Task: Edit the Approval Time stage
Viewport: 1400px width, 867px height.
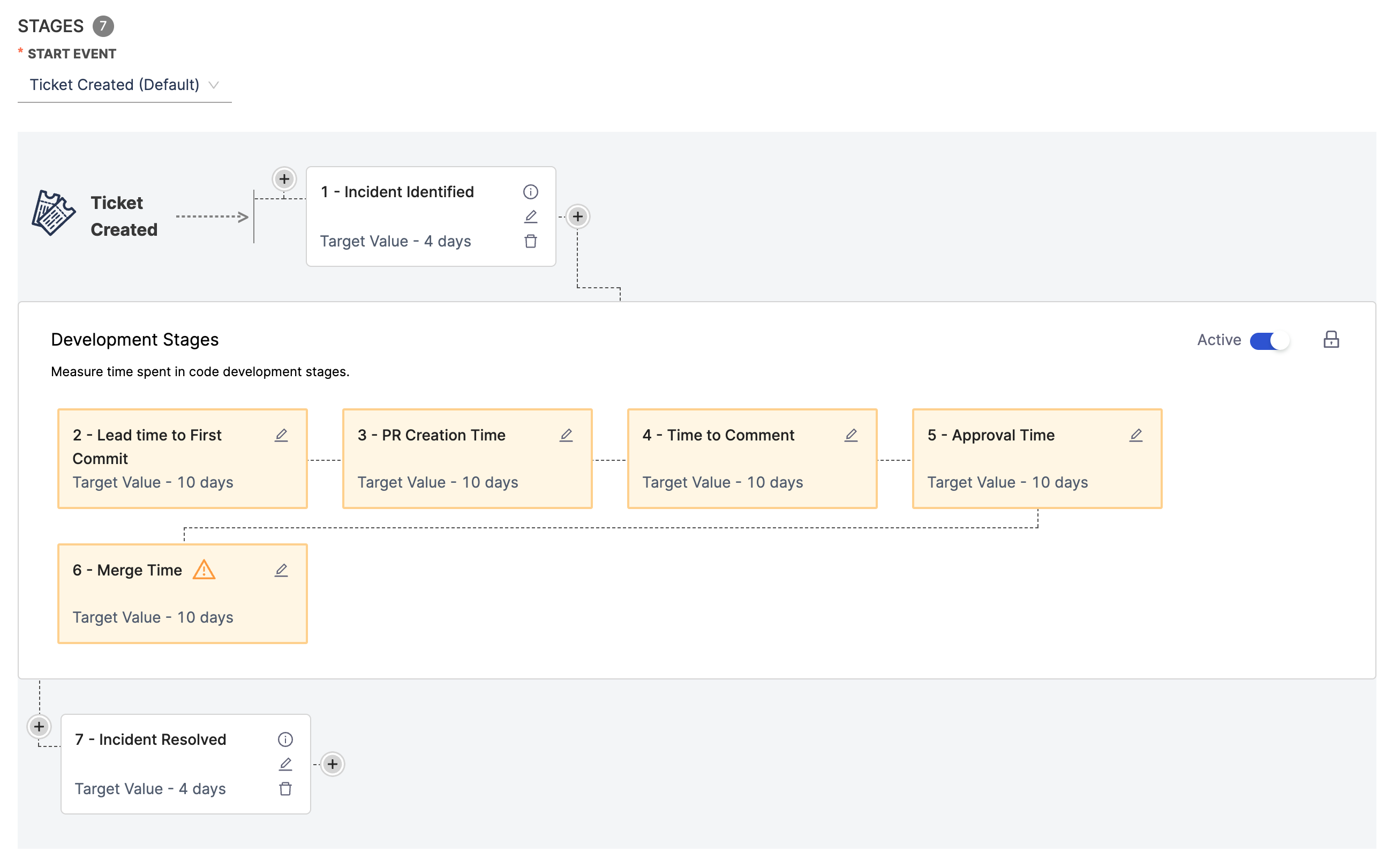Action: click(x=1135, y=435)
